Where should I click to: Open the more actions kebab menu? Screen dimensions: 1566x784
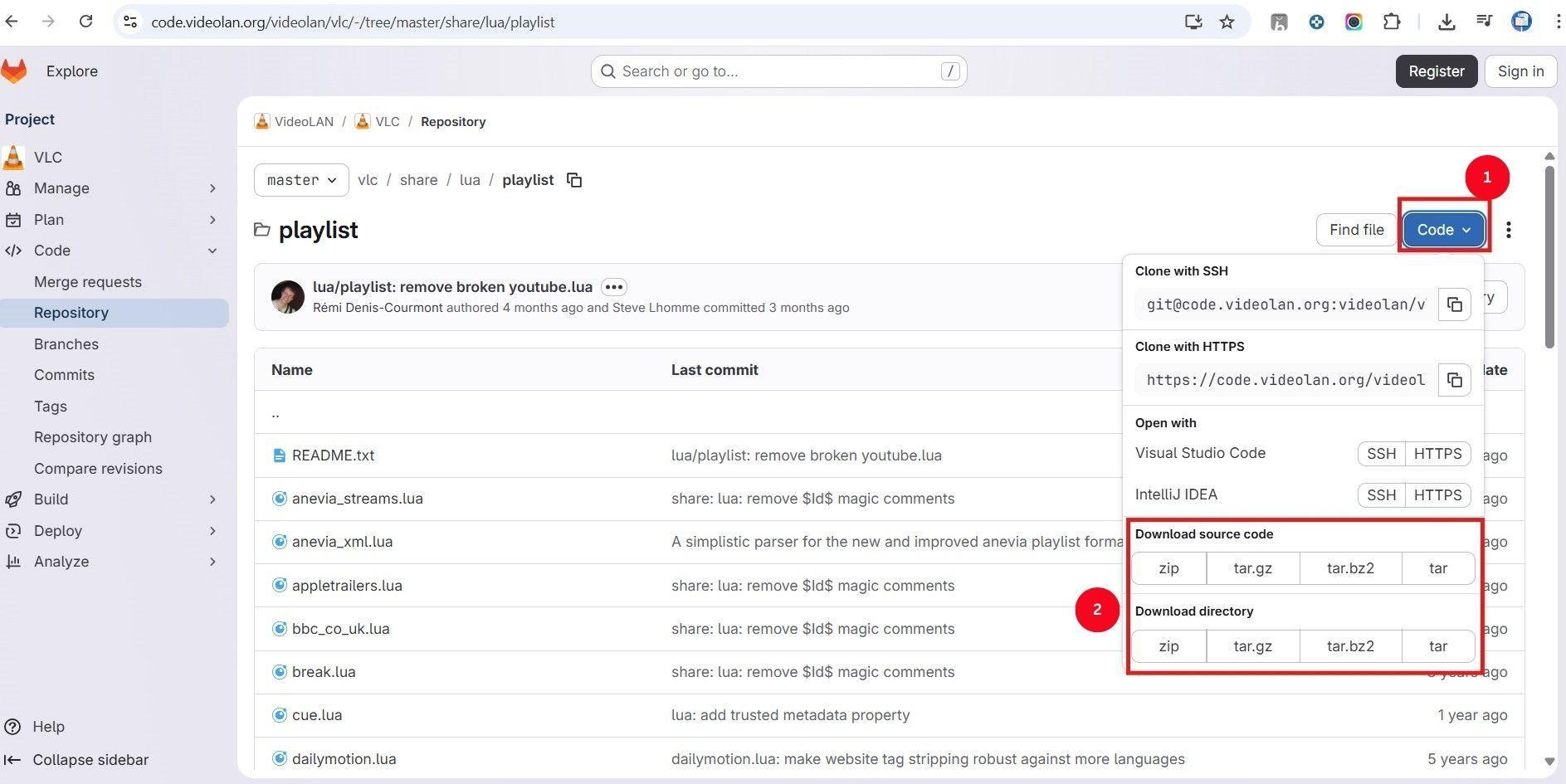(1508, 230)
